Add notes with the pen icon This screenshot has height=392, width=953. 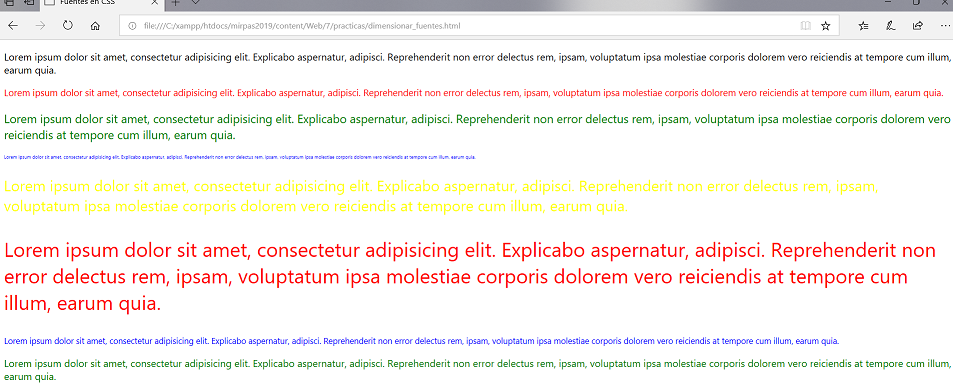(890, 26)
